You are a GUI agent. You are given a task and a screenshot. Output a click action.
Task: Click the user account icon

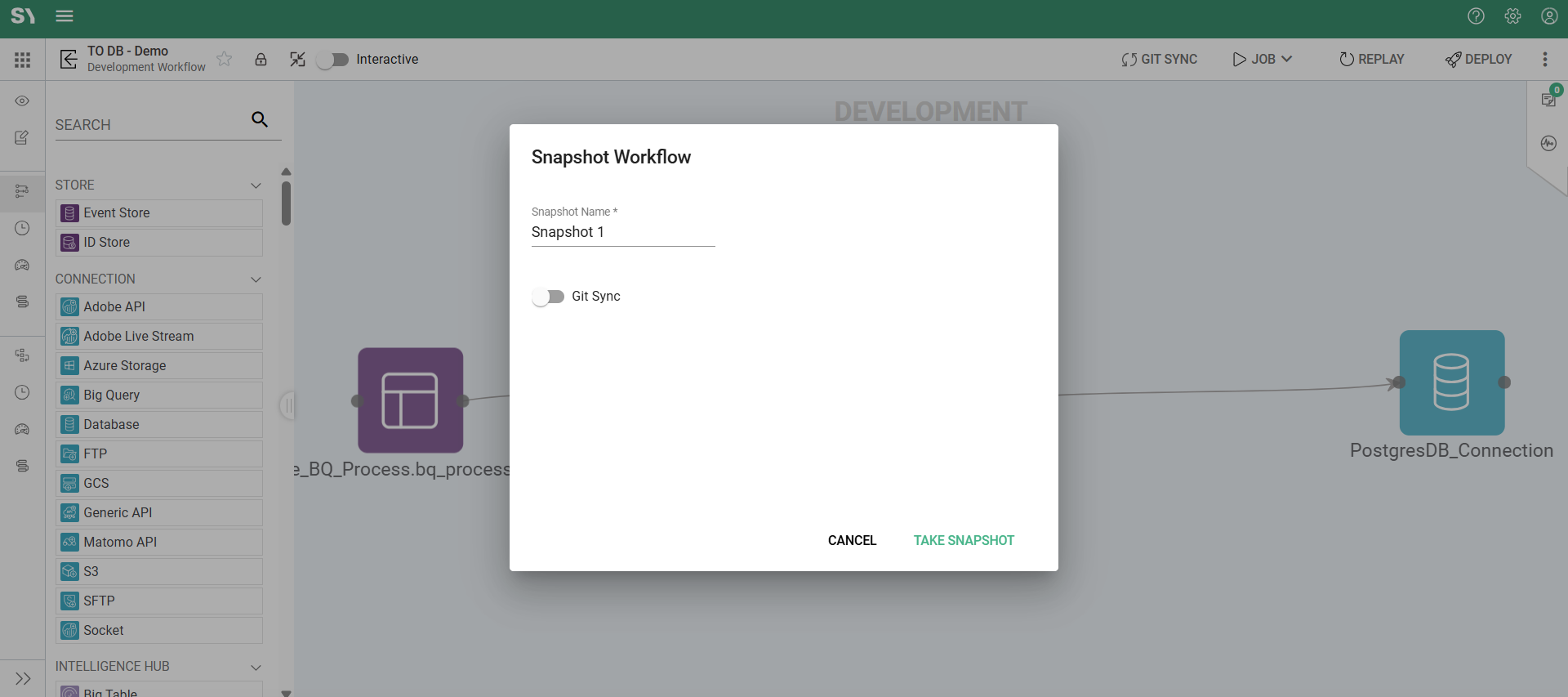1549,16
